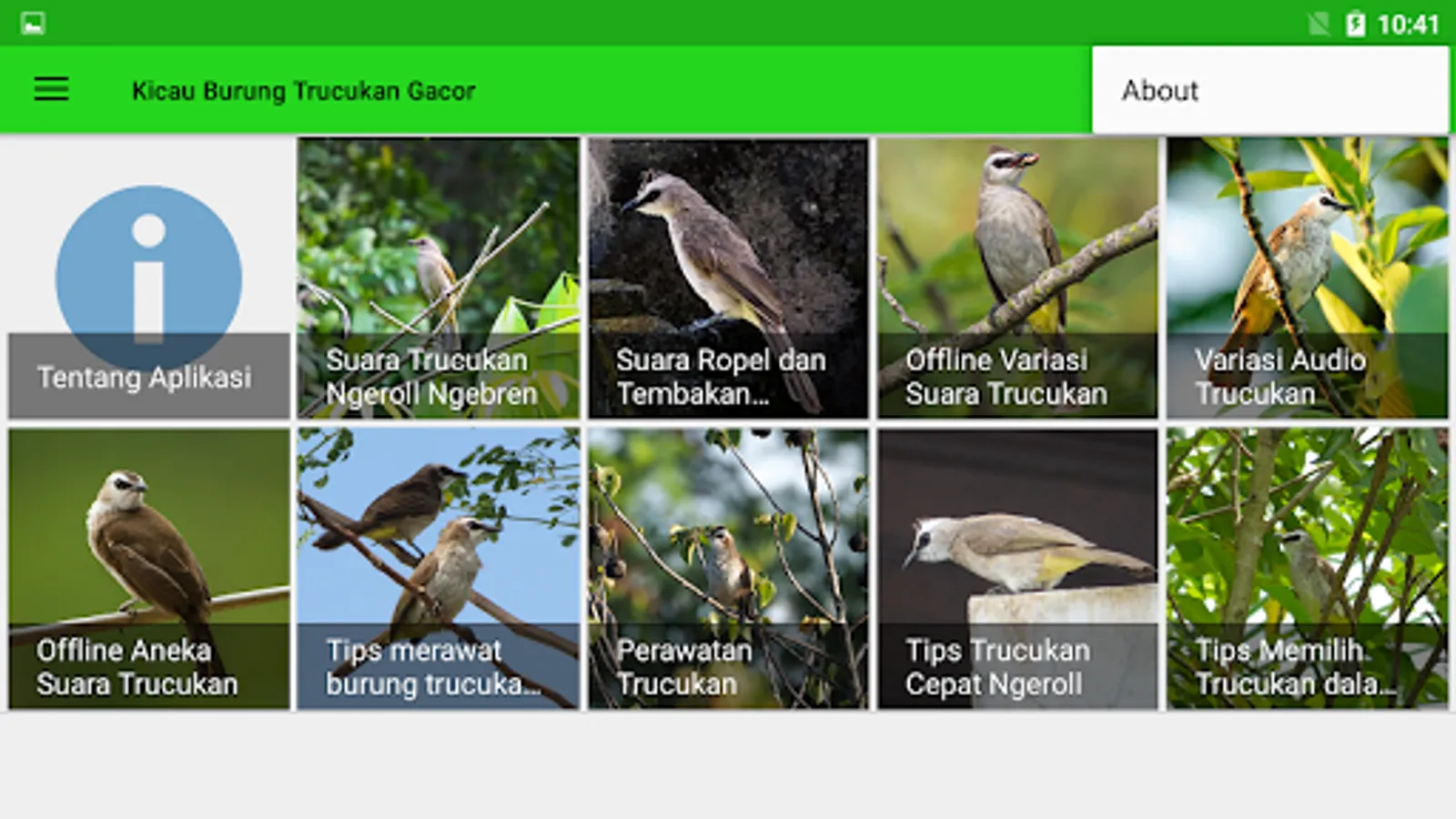1456x819 pixels.
Task: Tap the clock showing 10:41
Action: click(1408, 25)
